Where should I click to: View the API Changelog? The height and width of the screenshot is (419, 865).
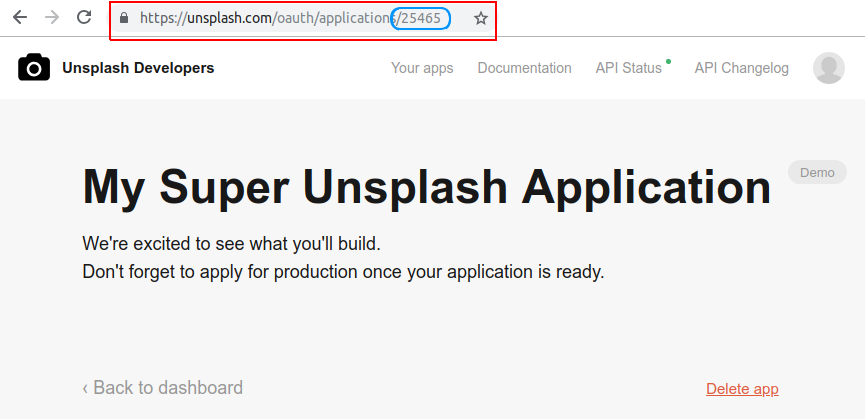741,68
